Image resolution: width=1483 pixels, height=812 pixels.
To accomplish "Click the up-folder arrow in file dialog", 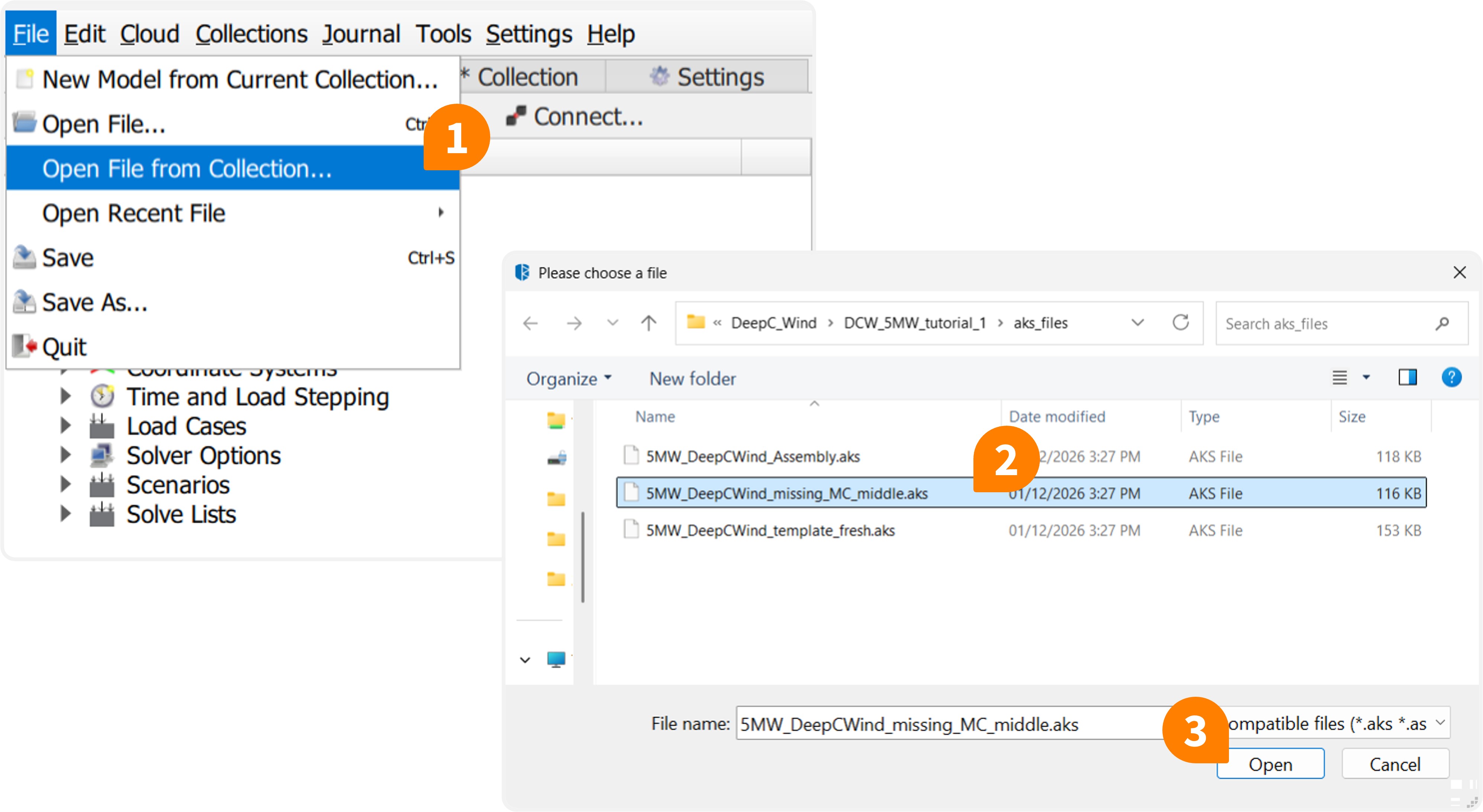I will coord(648,323).
